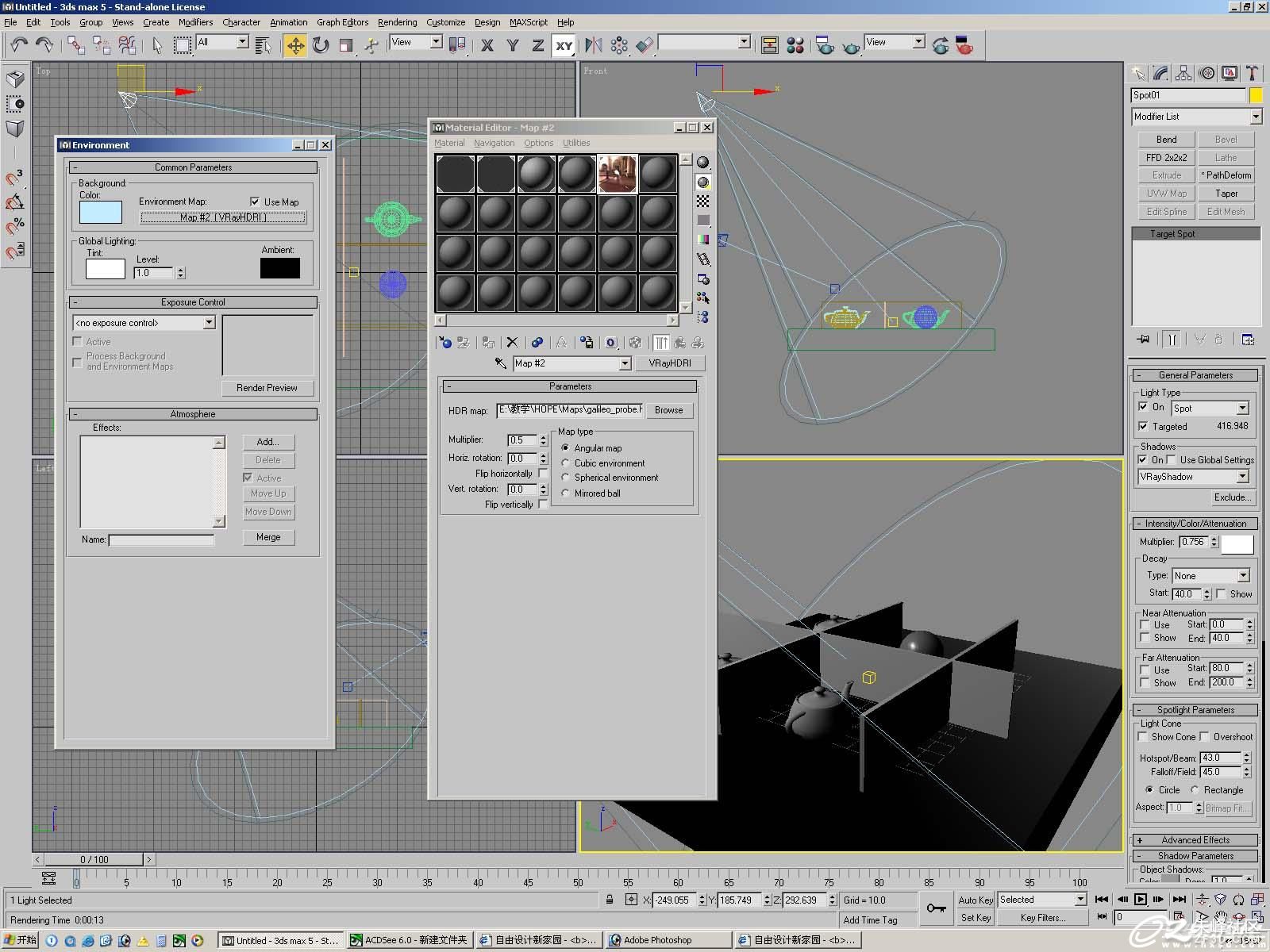Click the Mirror tool icon
The width and height of the screenshot is (1270, 952).
point(594,45)
